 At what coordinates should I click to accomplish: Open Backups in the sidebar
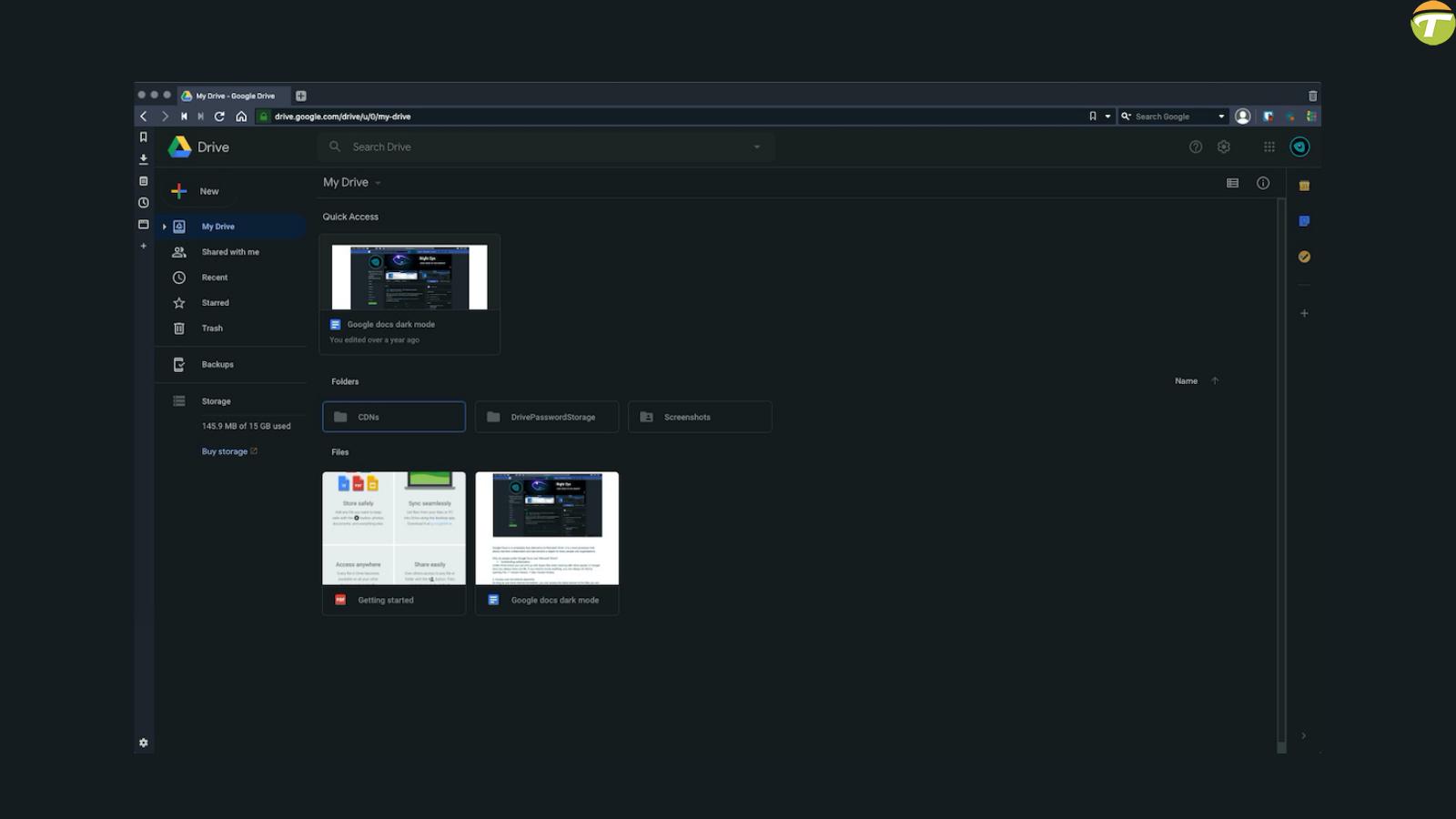tap(232, 364)
